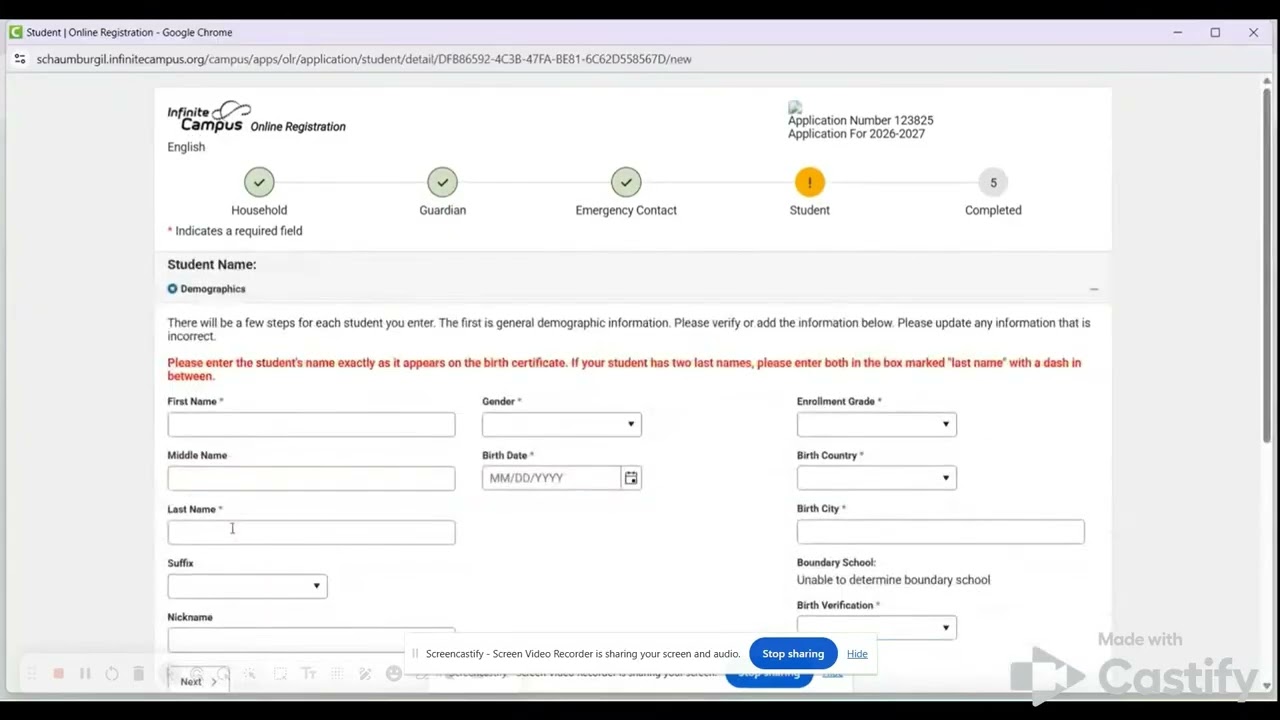Image resolution: width=1280 pixels, height=720 pixels.
Task: Open the Birth Date calendar picker
Action: 630,478
